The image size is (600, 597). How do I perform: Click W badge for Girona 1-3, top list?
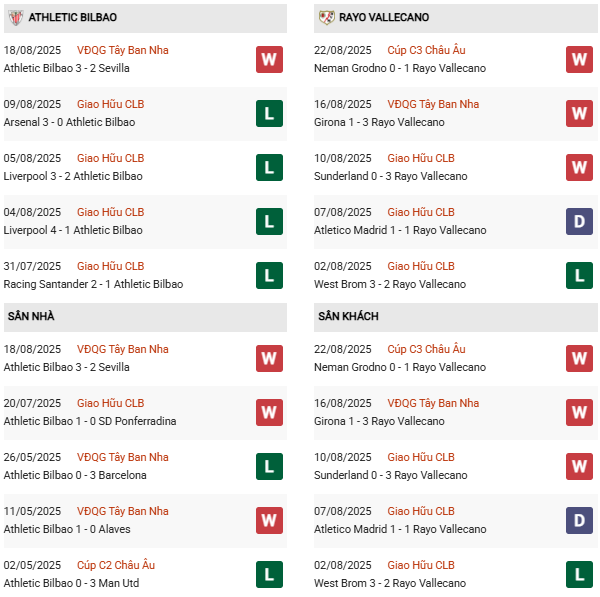click(580, 113)
